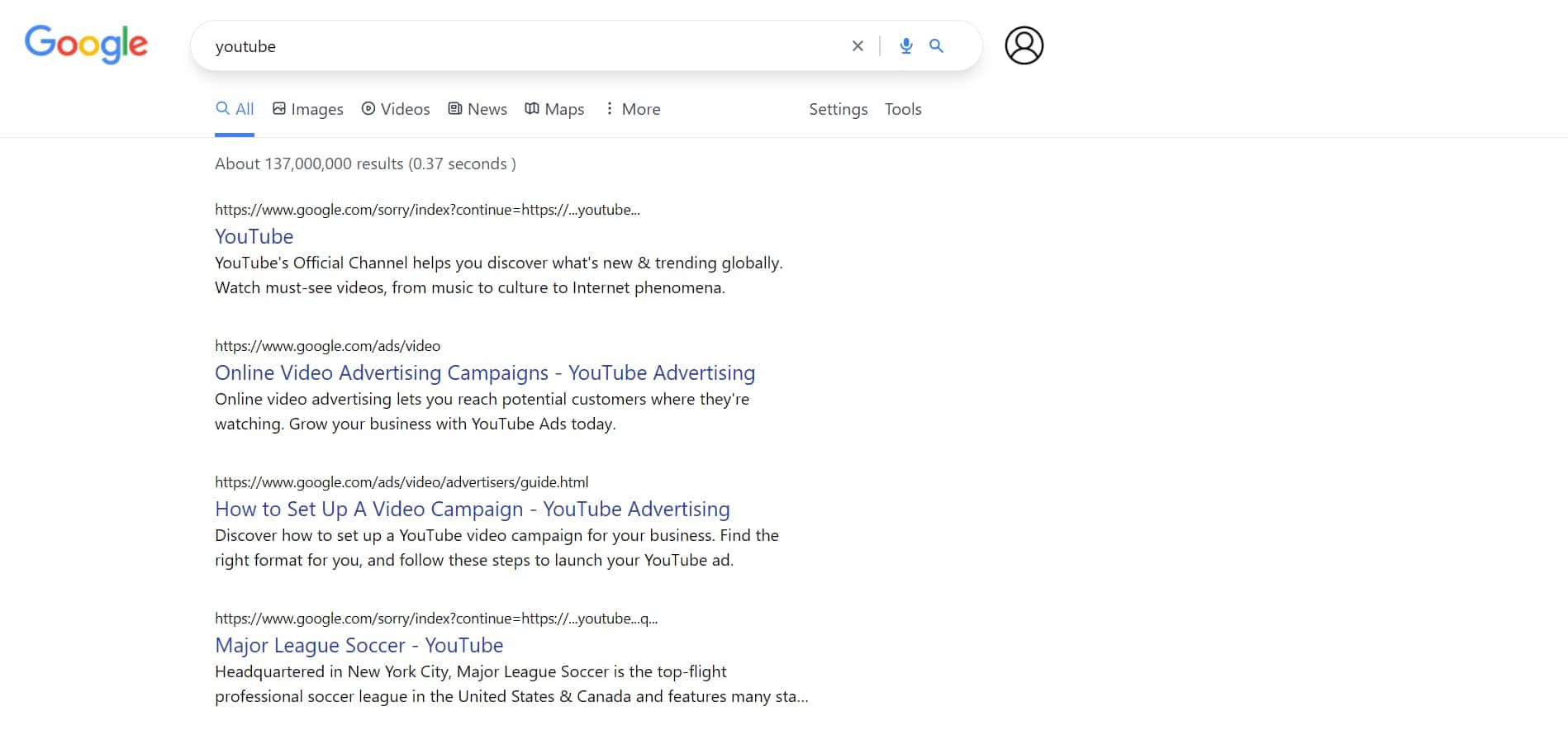Open the Maps tab
The height and width of the screenshot is (735, 1568).
pyautogui.click(x=554, y=109)
